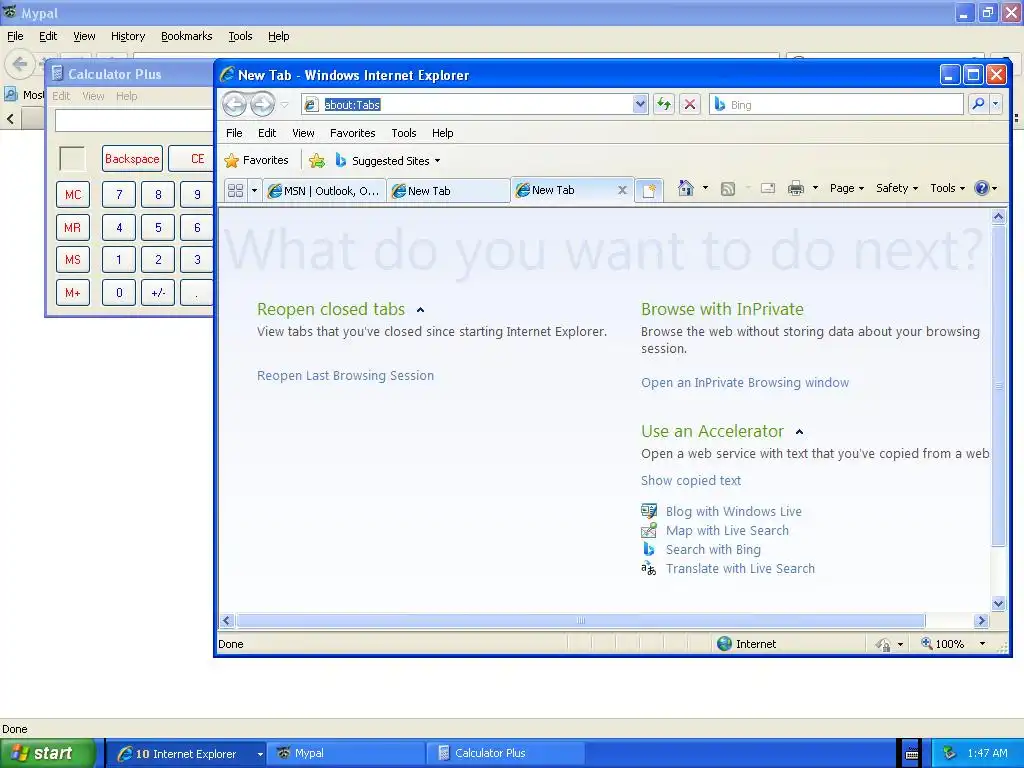
Task: Open Mypal History menu
Action: coord(127,36)
